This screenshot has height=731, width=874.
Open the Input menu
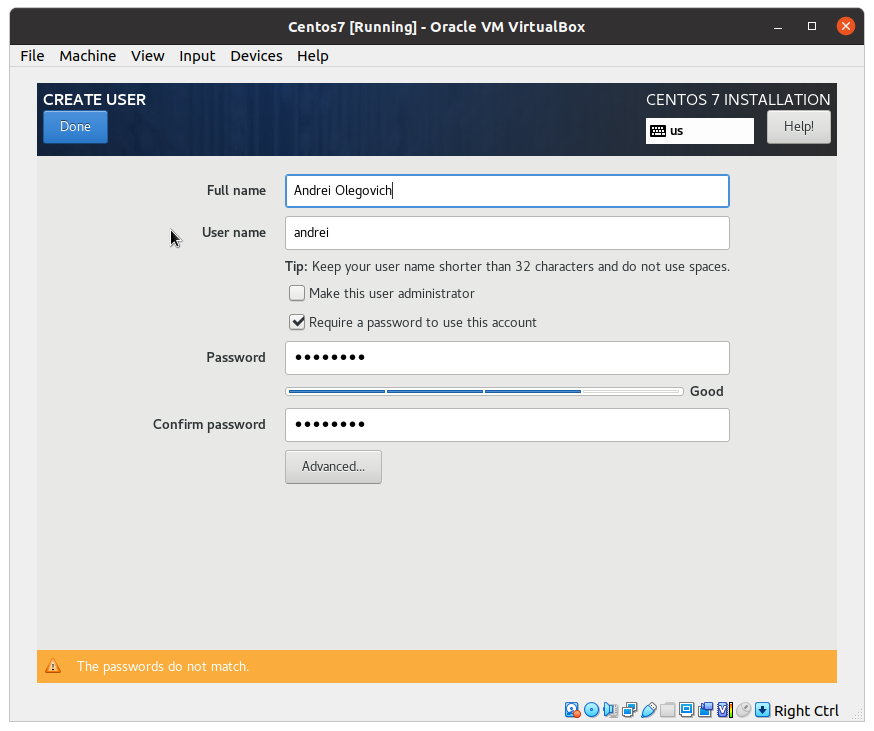coord(197,56)
